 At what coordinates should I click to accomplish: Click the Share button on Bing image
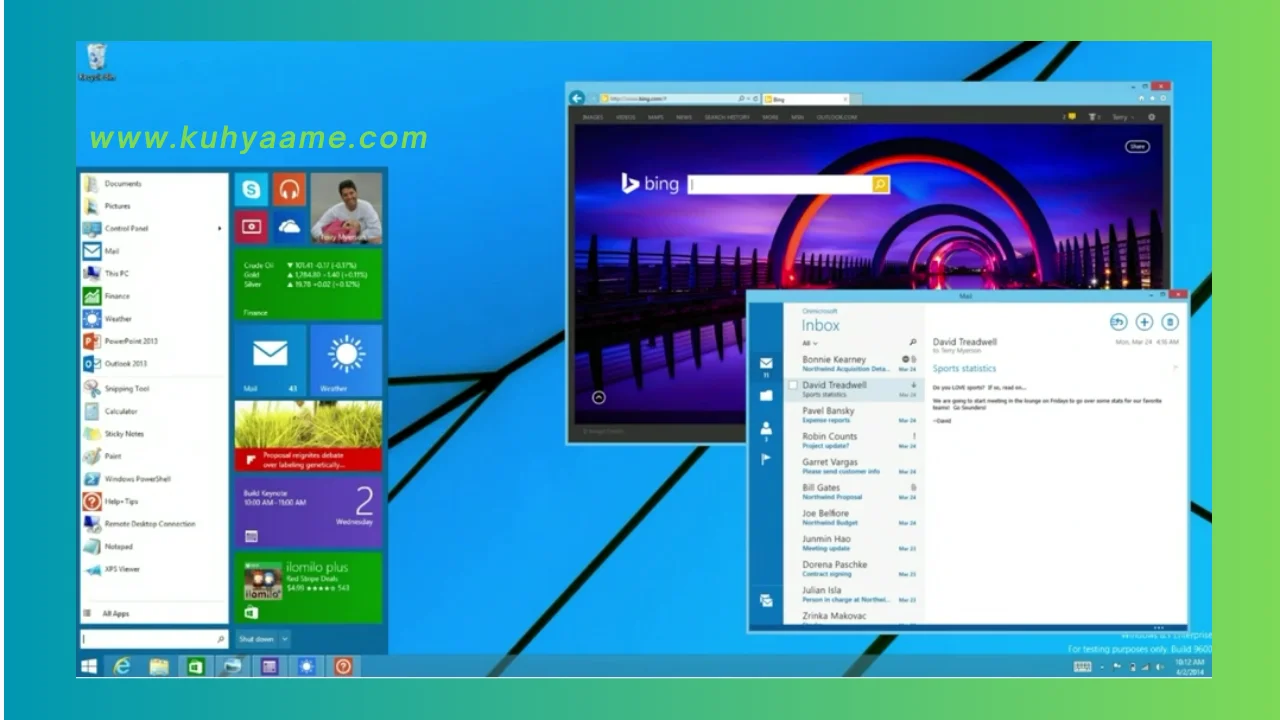(x=1137, y=147)
